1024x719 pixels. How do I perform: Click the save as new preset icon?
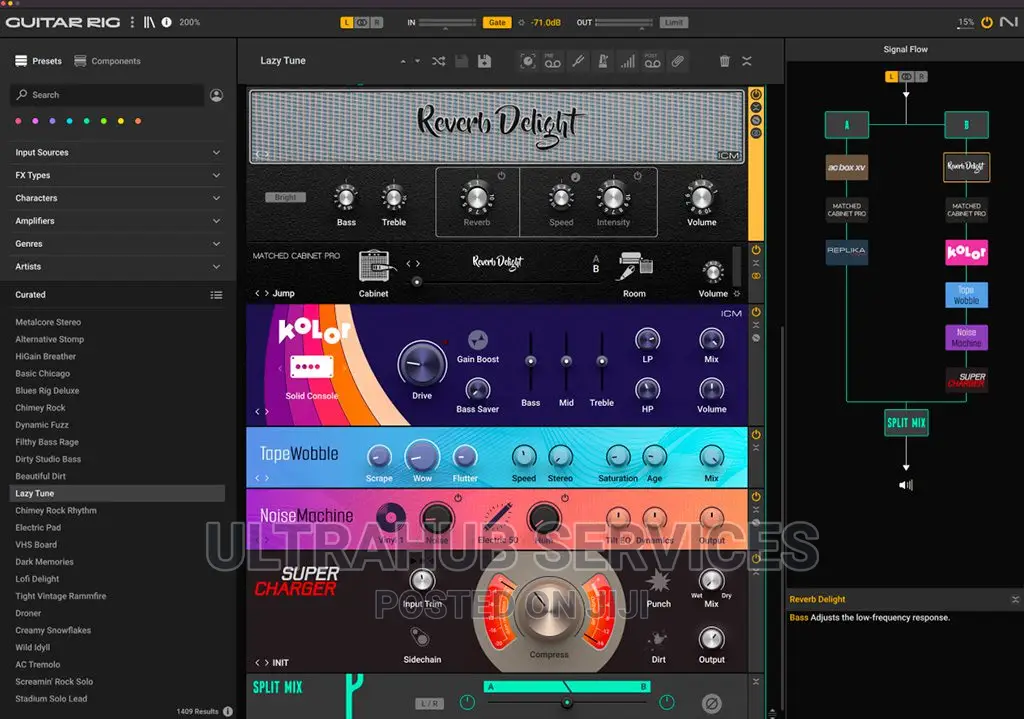click(x=485, y=61)
